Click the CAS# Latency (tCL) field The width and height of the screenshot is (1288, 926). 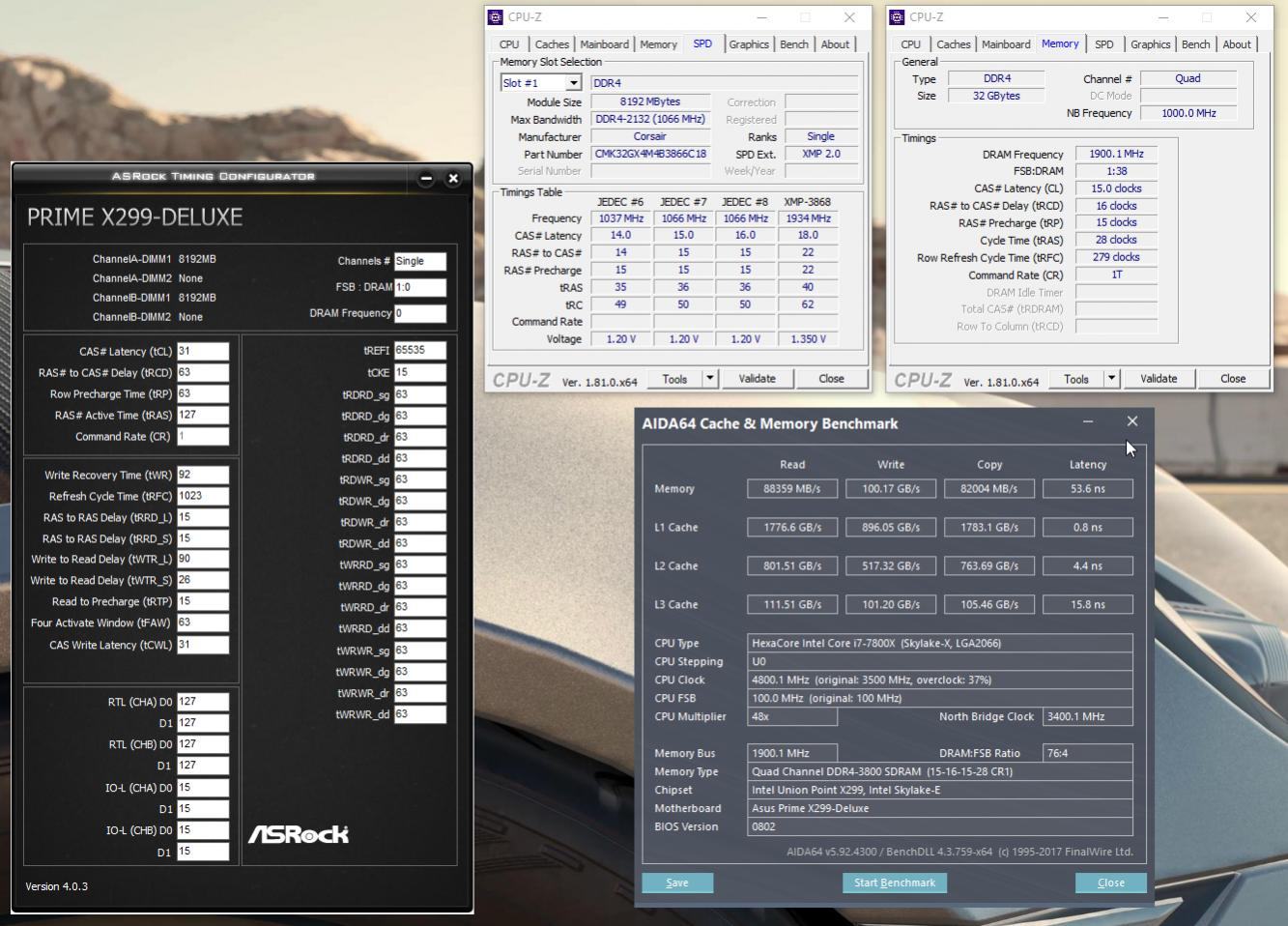point(203,351)
